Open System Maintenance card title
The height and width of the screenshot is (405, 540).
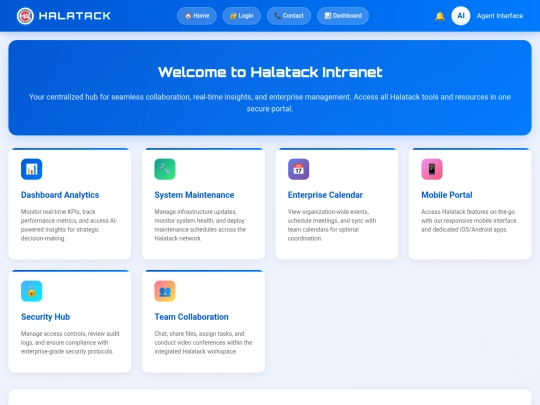point(194,195)
